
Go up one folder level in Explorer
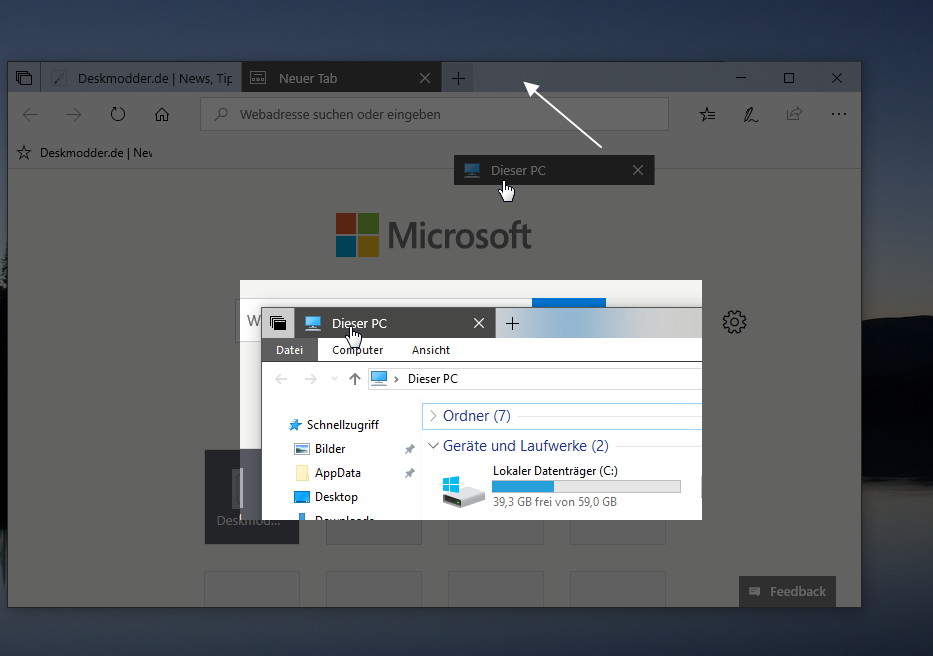[x=355, y=379]
